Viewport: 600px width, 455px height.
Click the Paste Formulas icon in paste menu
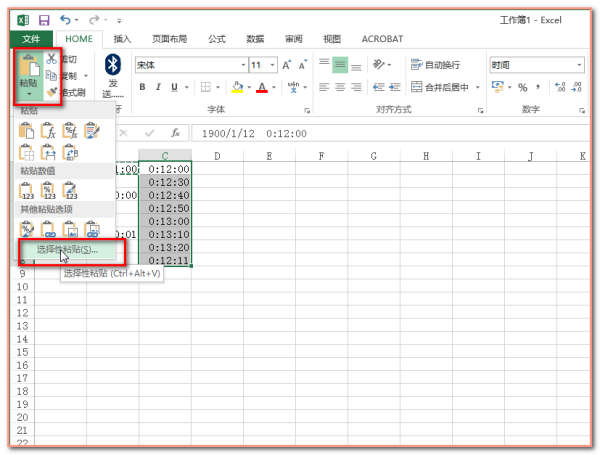coord(49,130)
